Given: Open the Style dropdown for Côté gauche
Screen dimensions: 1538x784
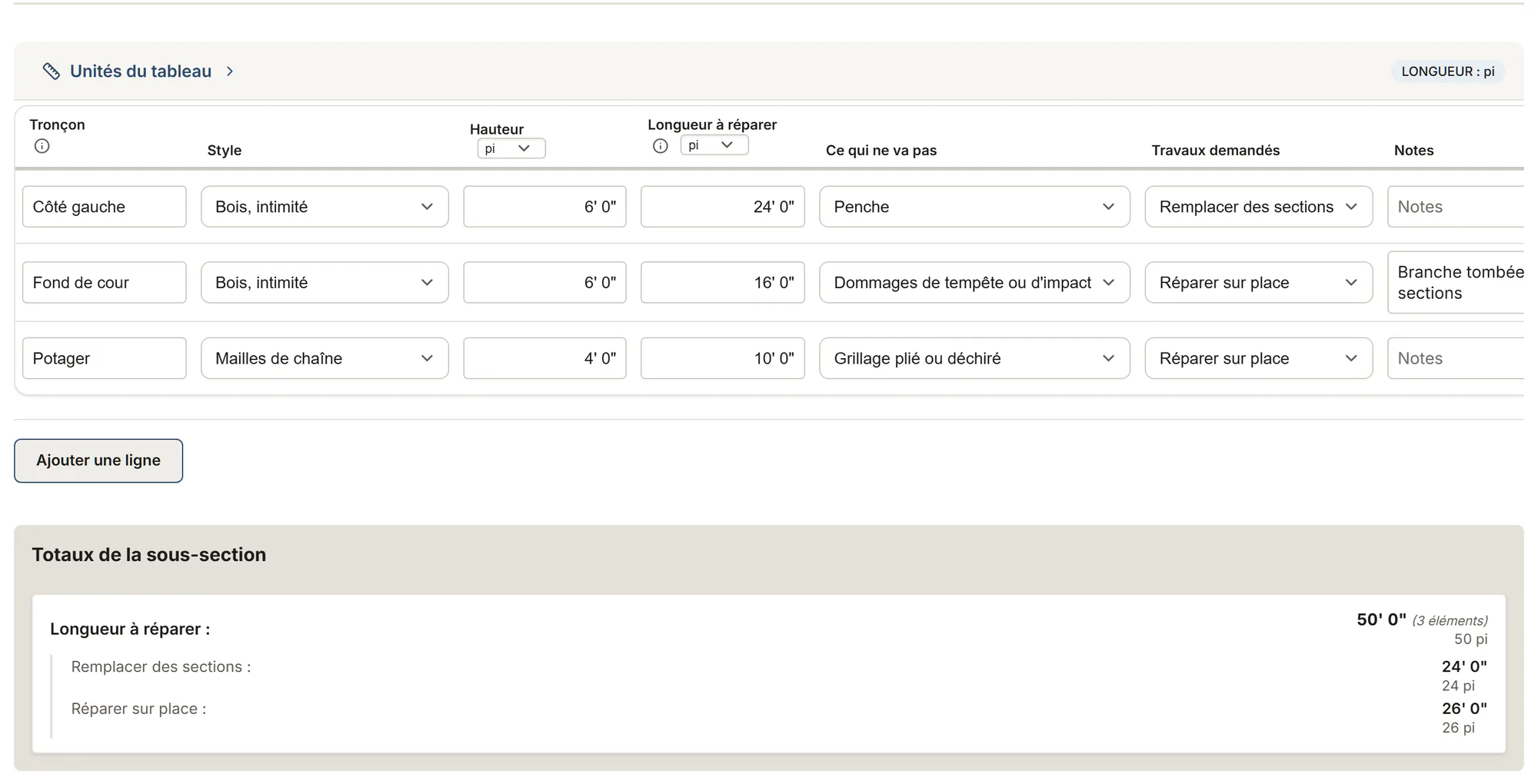Looking at the screenshot, I should (x=325, y=207).
